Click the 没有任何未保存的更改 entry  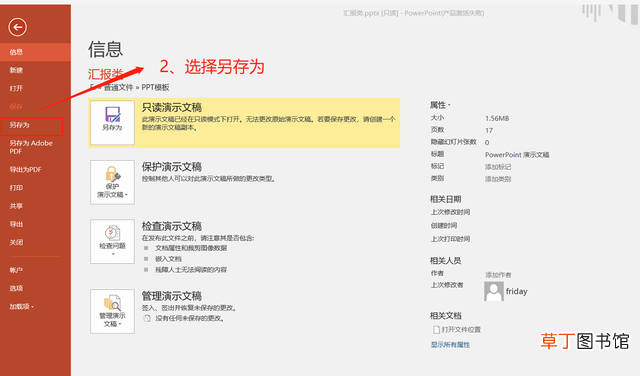[184, 318]
